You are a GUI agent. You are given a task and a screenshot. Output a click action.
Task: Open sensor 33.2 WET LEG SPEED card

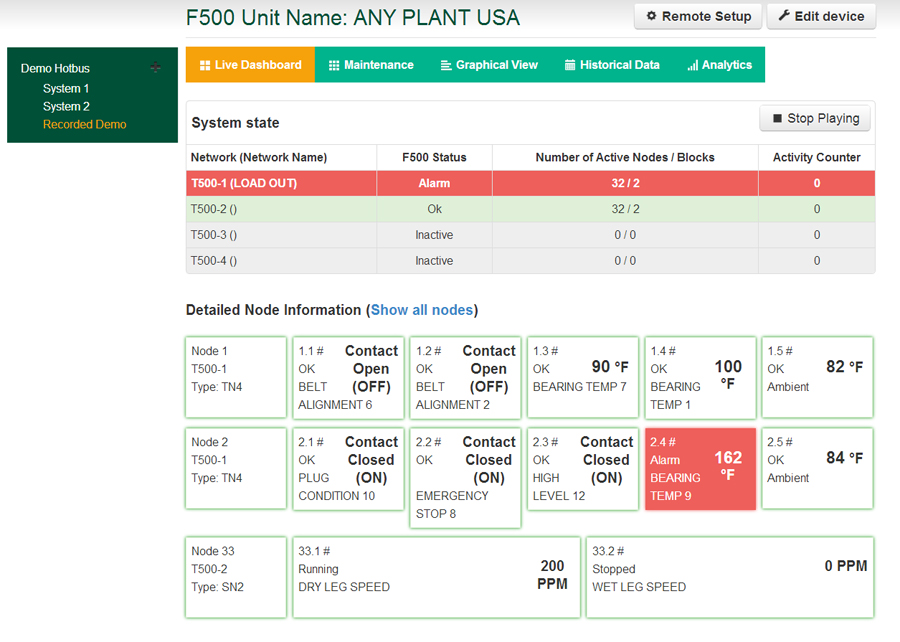(730, 577)
